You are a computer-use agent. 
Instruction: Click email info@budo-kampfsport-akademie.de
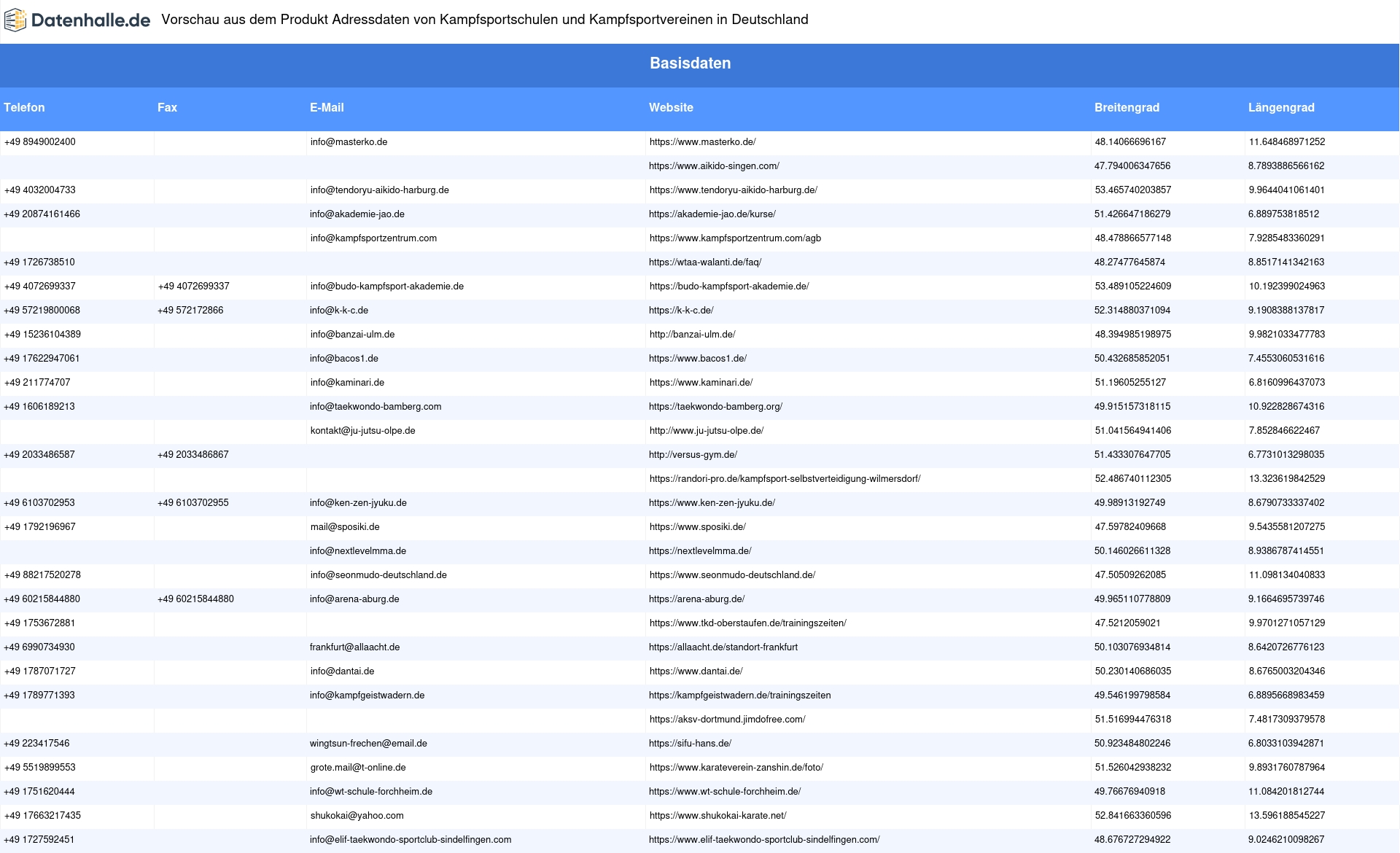tap(387, 287)
